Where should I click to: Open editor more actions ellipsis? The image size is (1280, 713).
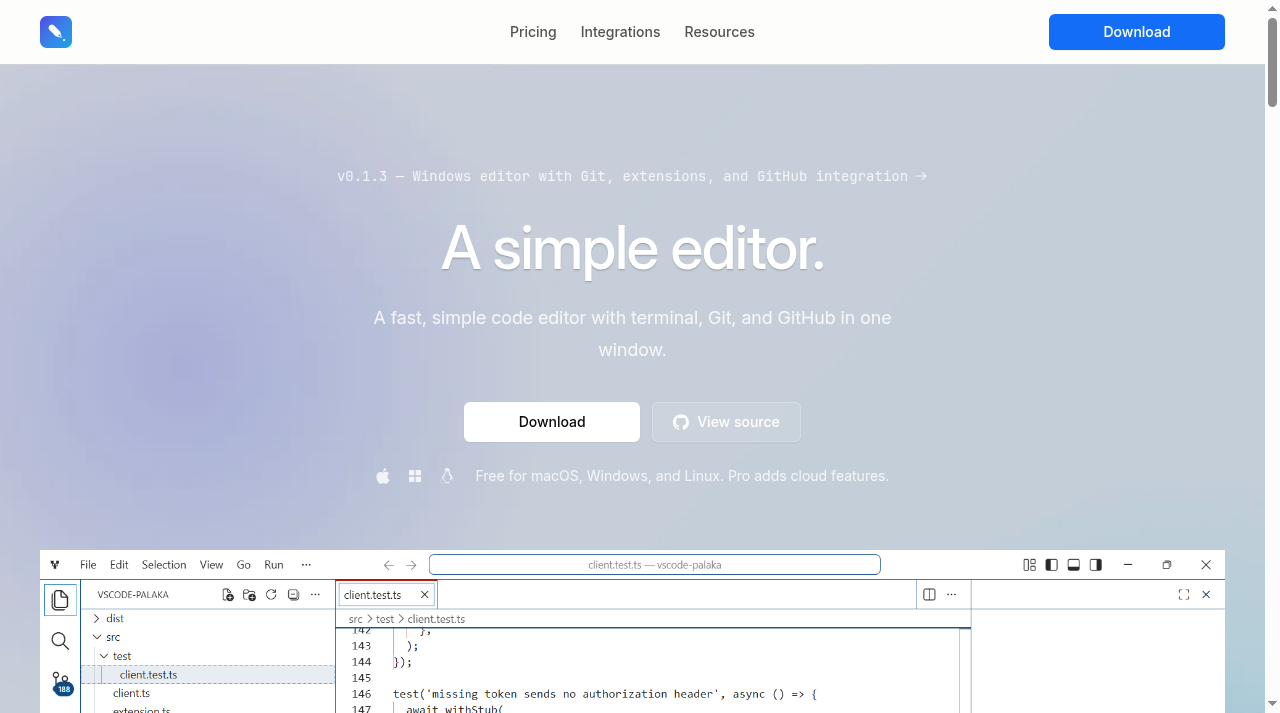coord(951,595)
